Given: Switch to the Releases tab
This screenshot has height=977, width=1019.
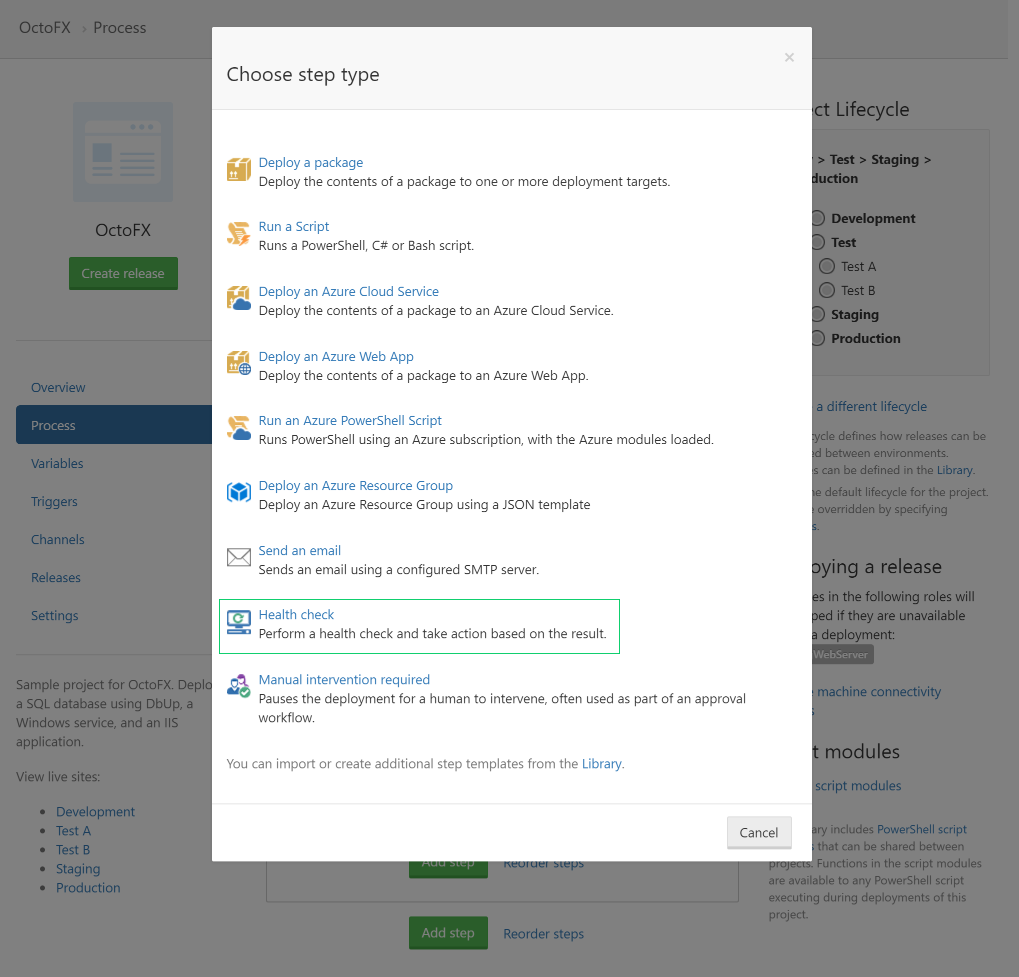Looking at the screenshot, I should pyautogui.click(x=55, y=577).
